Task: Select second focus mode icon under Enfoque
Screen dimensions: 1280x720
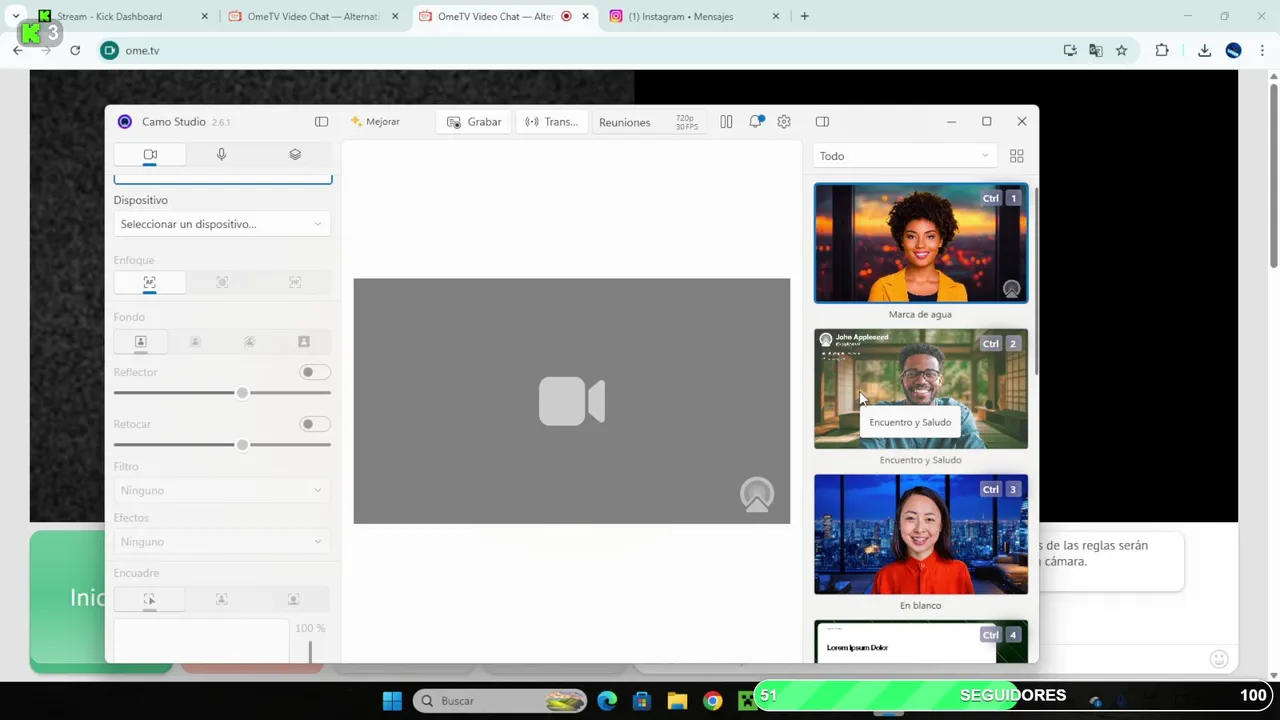Action: [222, 283]
